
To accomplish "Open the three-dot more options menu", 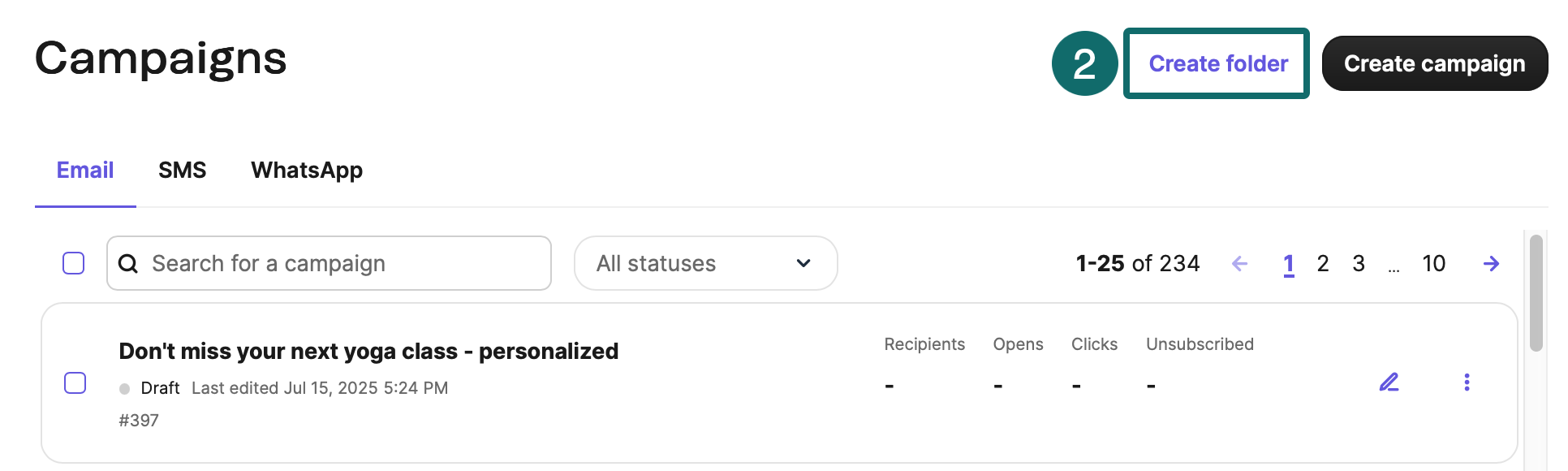I will click(x=1467, y=382).
